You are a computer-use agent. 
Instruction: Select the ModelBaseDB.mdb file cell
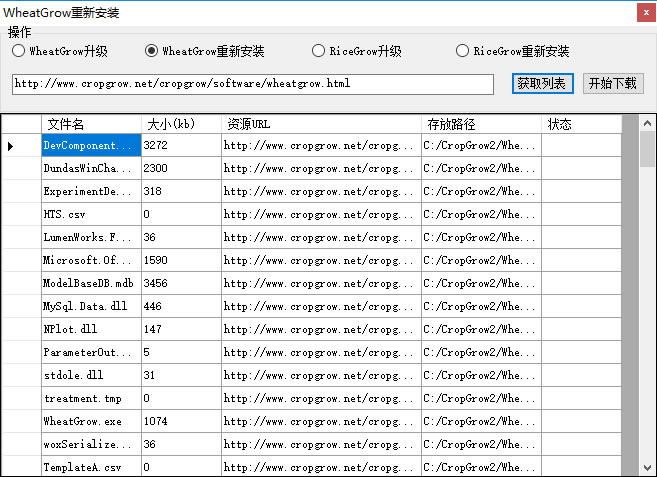(x=91, y=284)
